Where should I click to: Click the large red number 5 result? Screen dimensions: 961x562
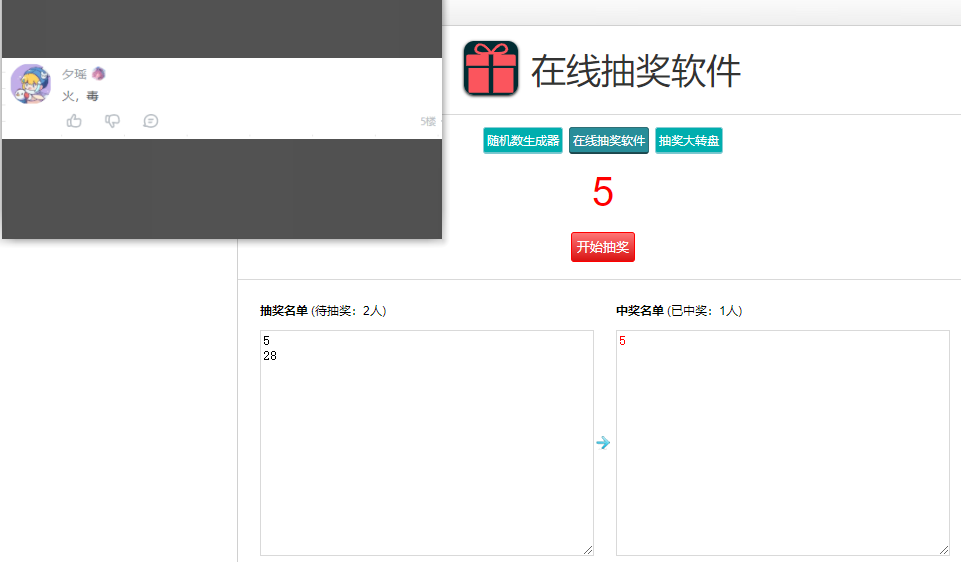[x=602, y=193]
